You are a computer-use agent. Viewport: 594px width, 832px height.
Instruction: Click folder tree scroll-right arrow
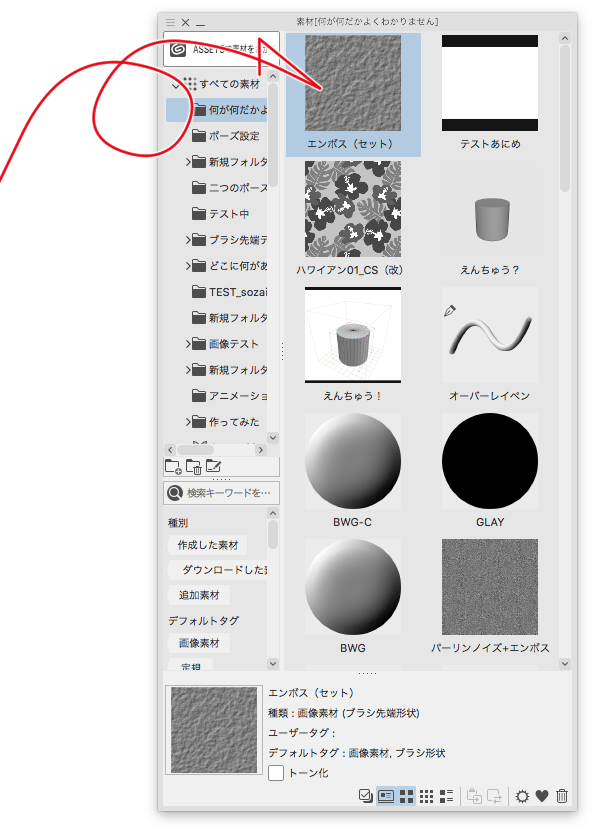click(x=260, y=450)
